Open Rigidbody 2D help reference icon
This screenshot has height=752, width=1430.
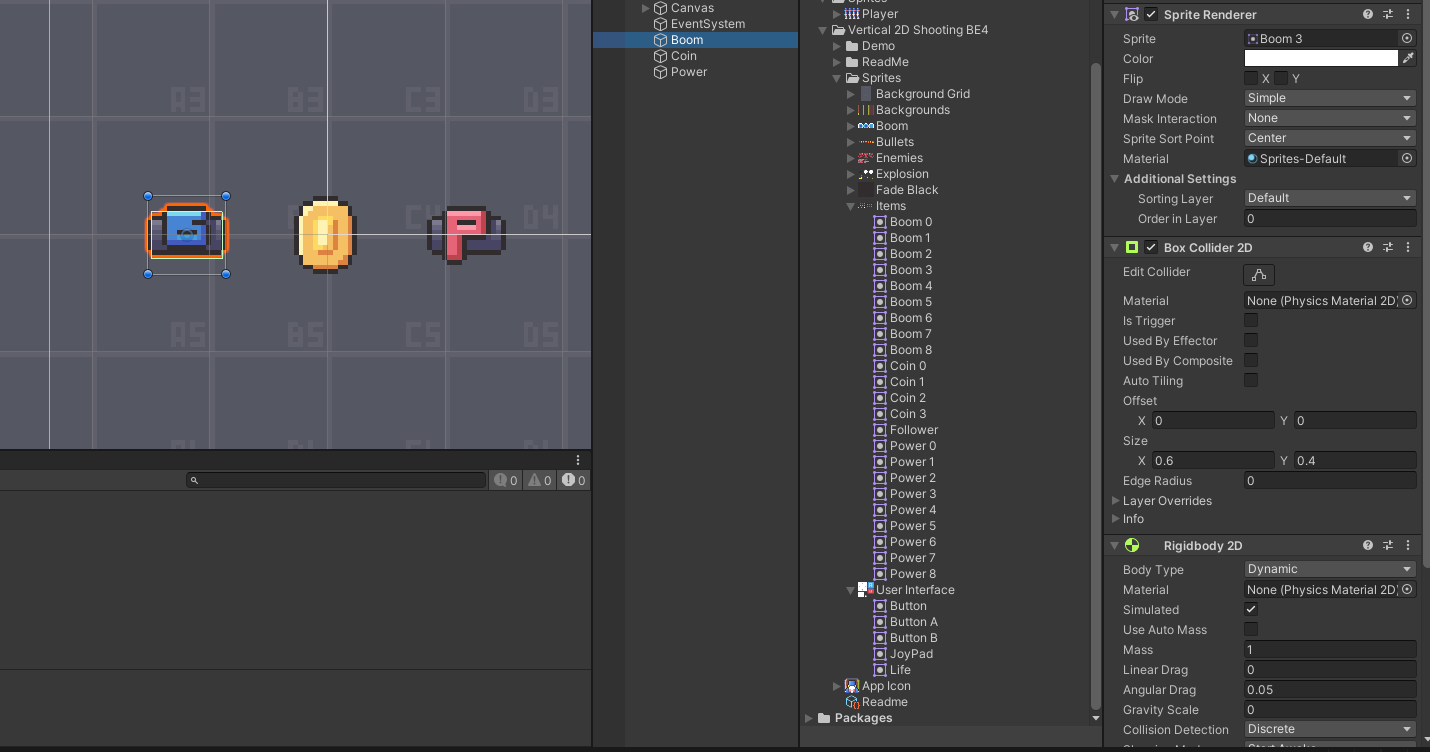point(1368,546)
